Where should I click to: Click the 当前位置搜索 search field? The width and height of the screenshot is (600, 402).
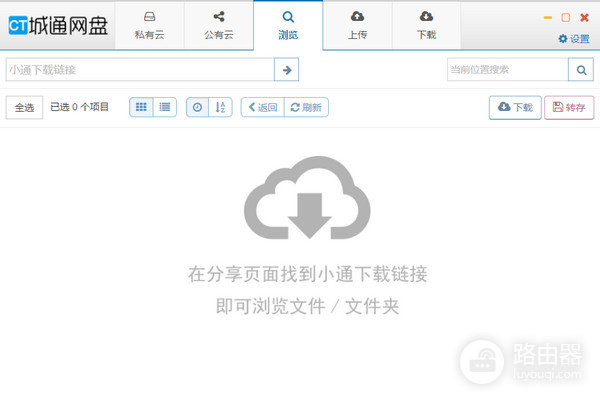508,70
